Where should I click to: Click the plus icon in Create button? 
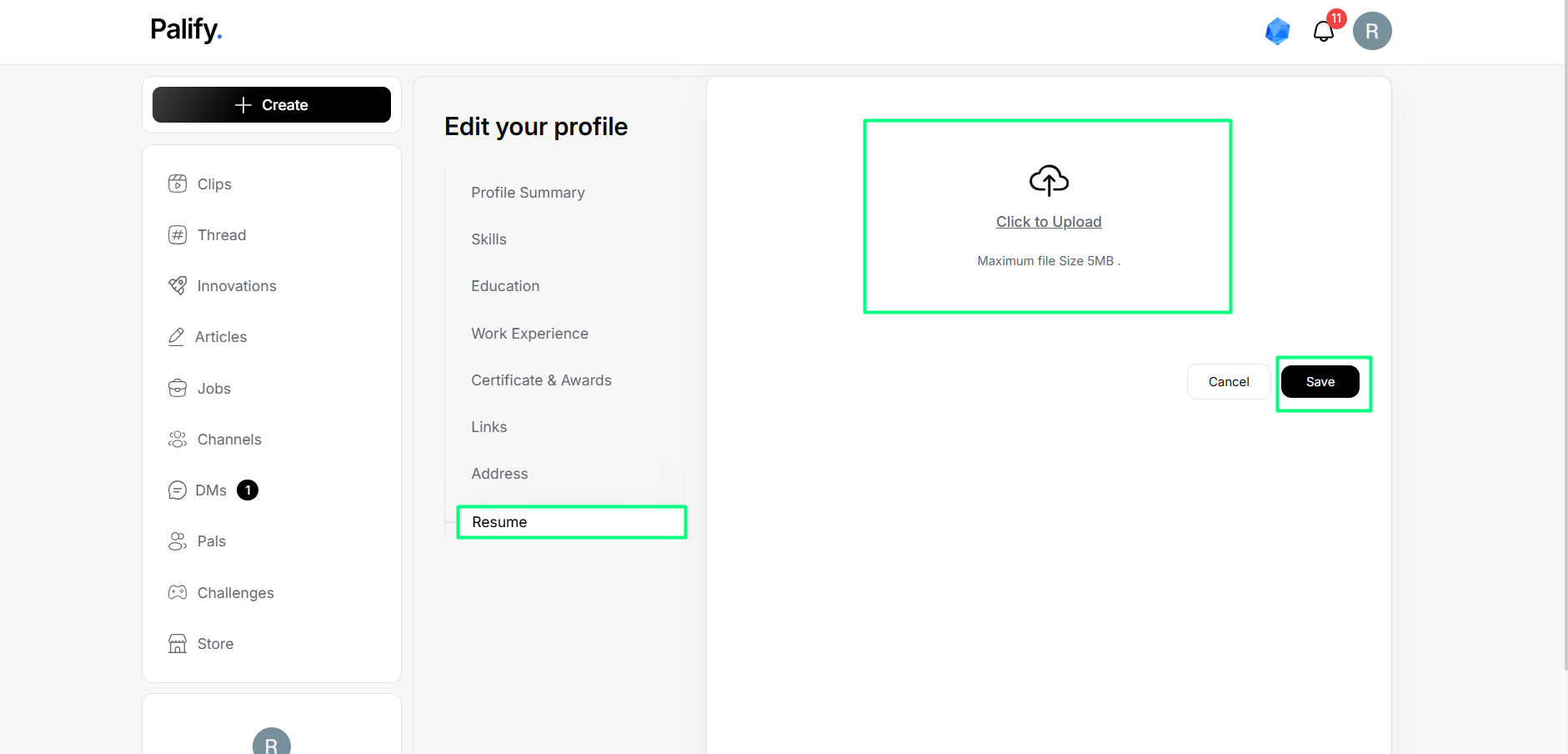point(243,105)
